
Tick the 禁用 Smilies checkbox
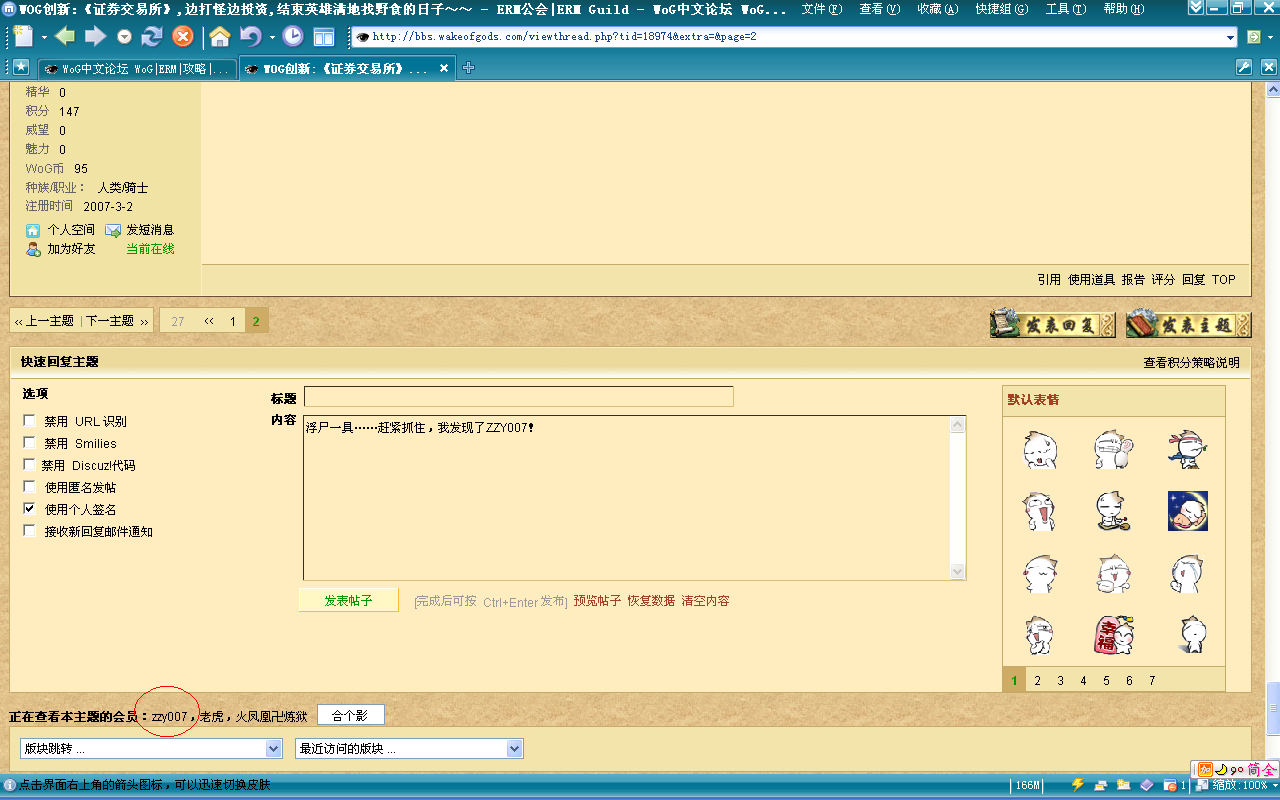(30, 443)
